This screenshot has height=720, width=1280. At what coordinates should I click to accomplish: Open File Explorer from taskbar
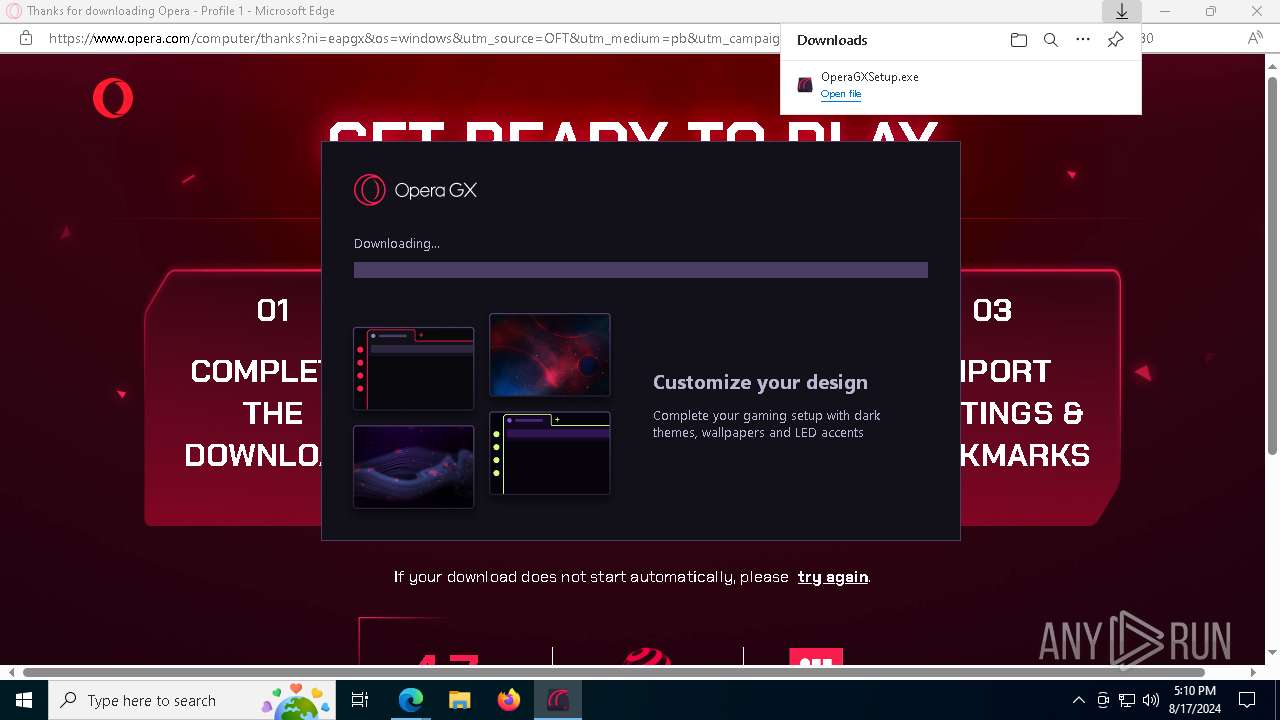click(459, 701)
